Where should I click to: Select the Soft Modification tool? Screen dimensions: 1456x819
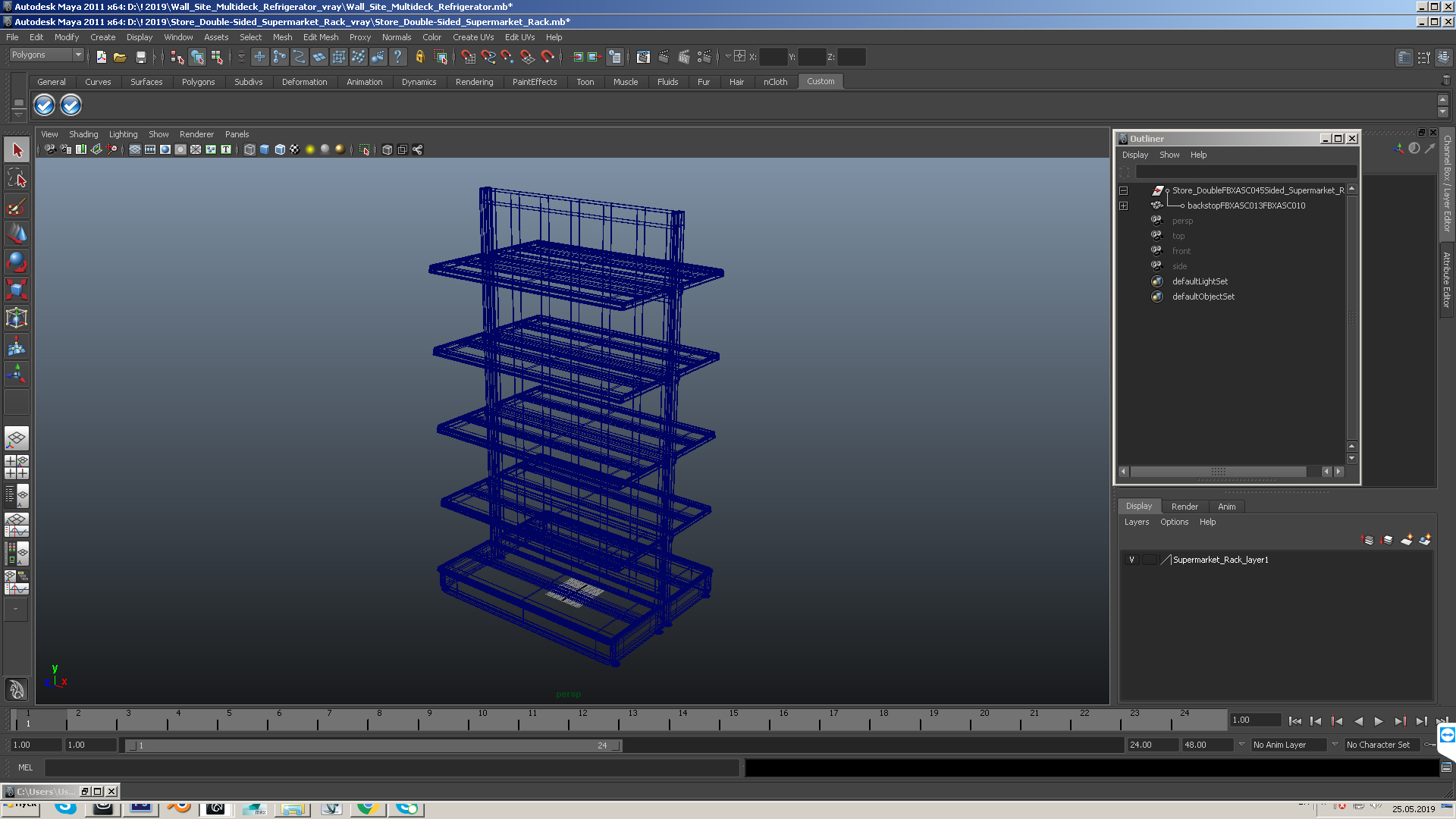17,346
